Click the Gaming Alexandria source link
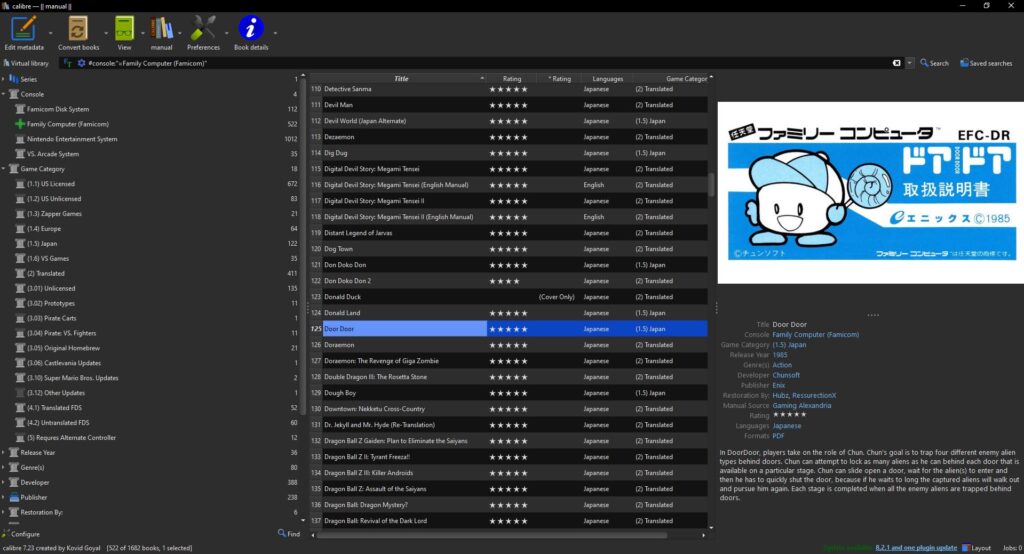1024x554 pixels. (x=801, y=406)
